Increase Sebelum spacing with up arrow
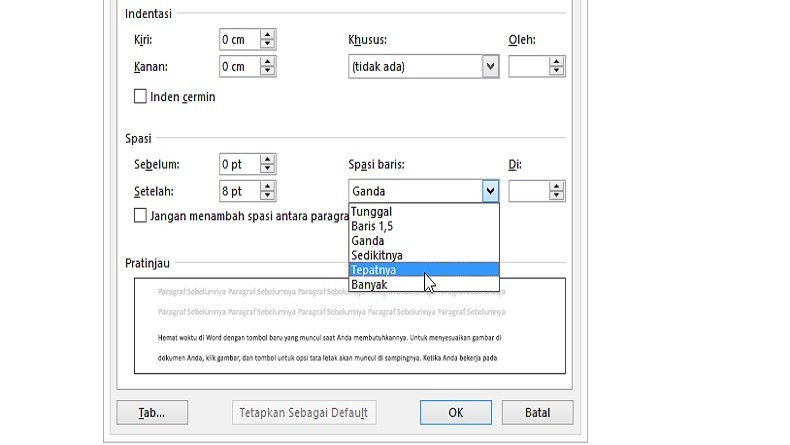Viewport: 790px width, 445px height. click(267, 159)
